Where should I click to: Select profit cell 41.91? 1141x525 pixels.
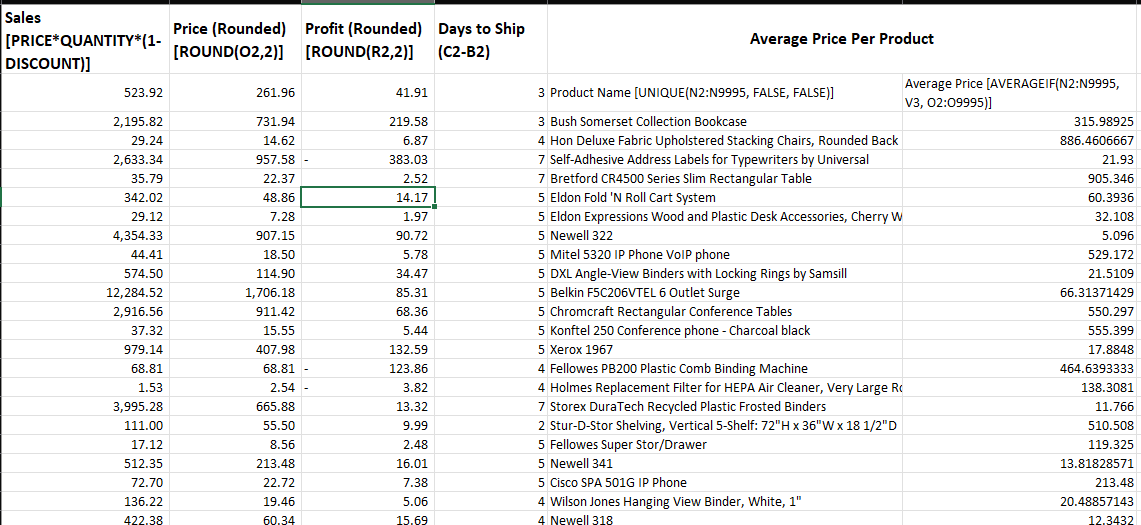pyautogui.click(x=367, y=93)
